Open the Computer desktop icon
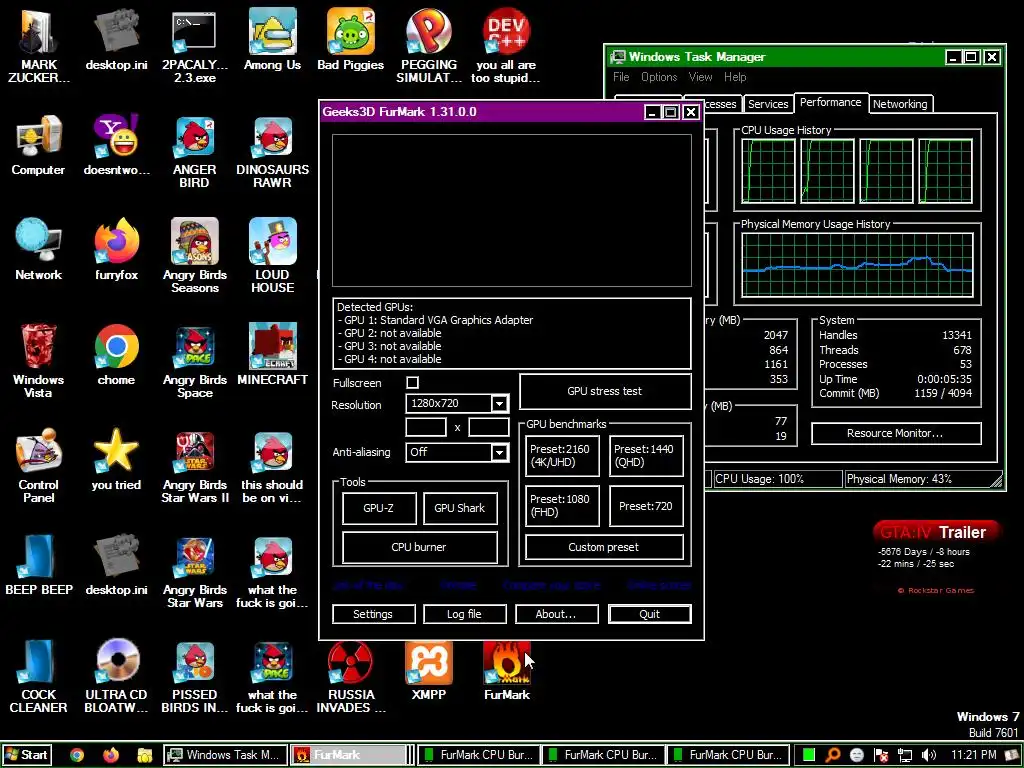This screenshot has width=1024, height=768. click(x=38, y=145)
